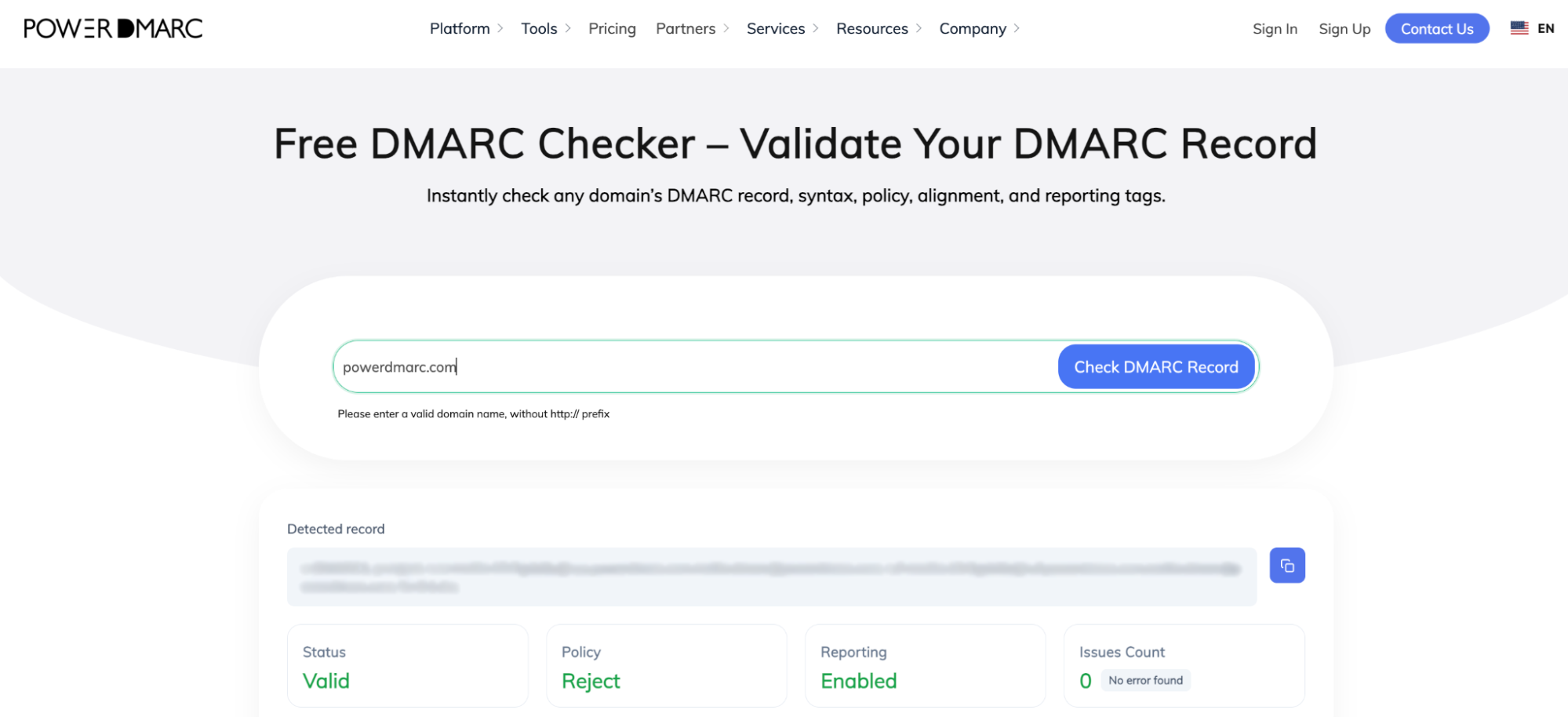This screenshot has width=1568, height=717.
Task: Open the Platform menu
Action: (460, 28)
